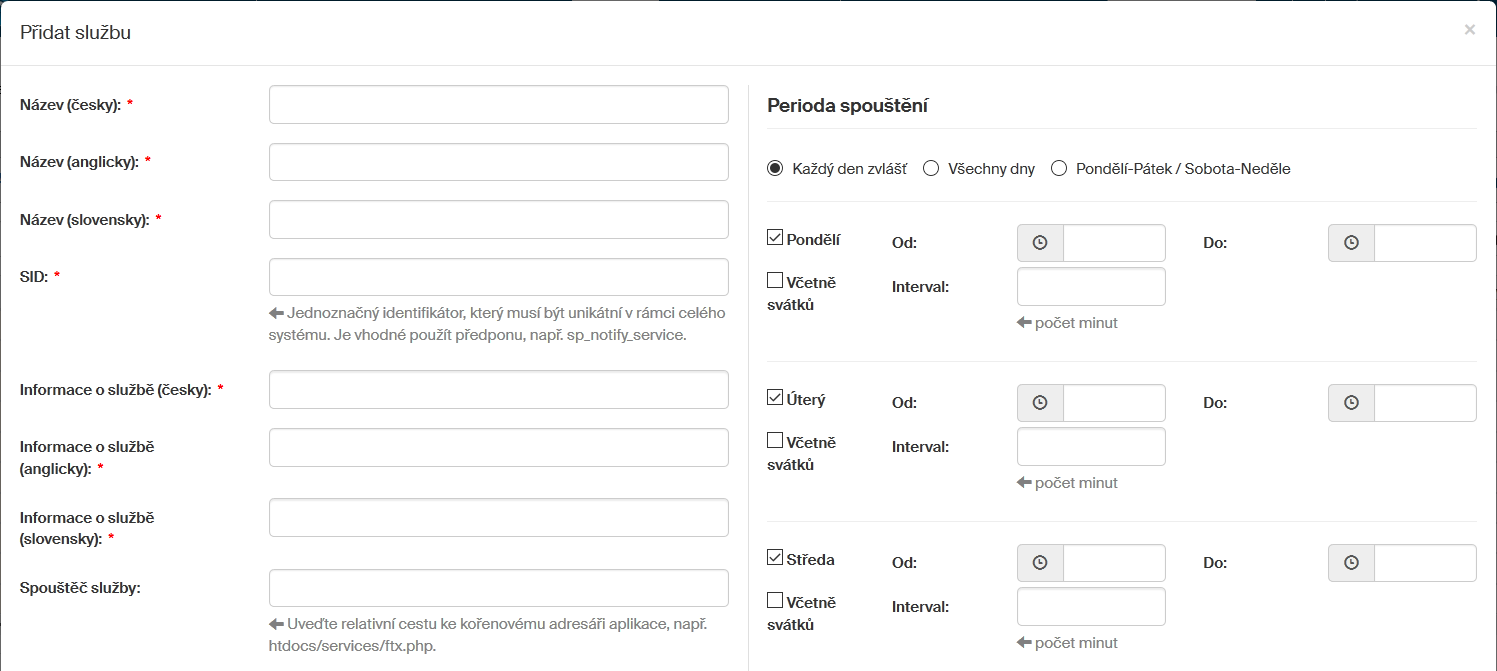Click the clock icon for Pondělí Od
This screenshot has width=1497, height=671.
(x=1040, y=243)
